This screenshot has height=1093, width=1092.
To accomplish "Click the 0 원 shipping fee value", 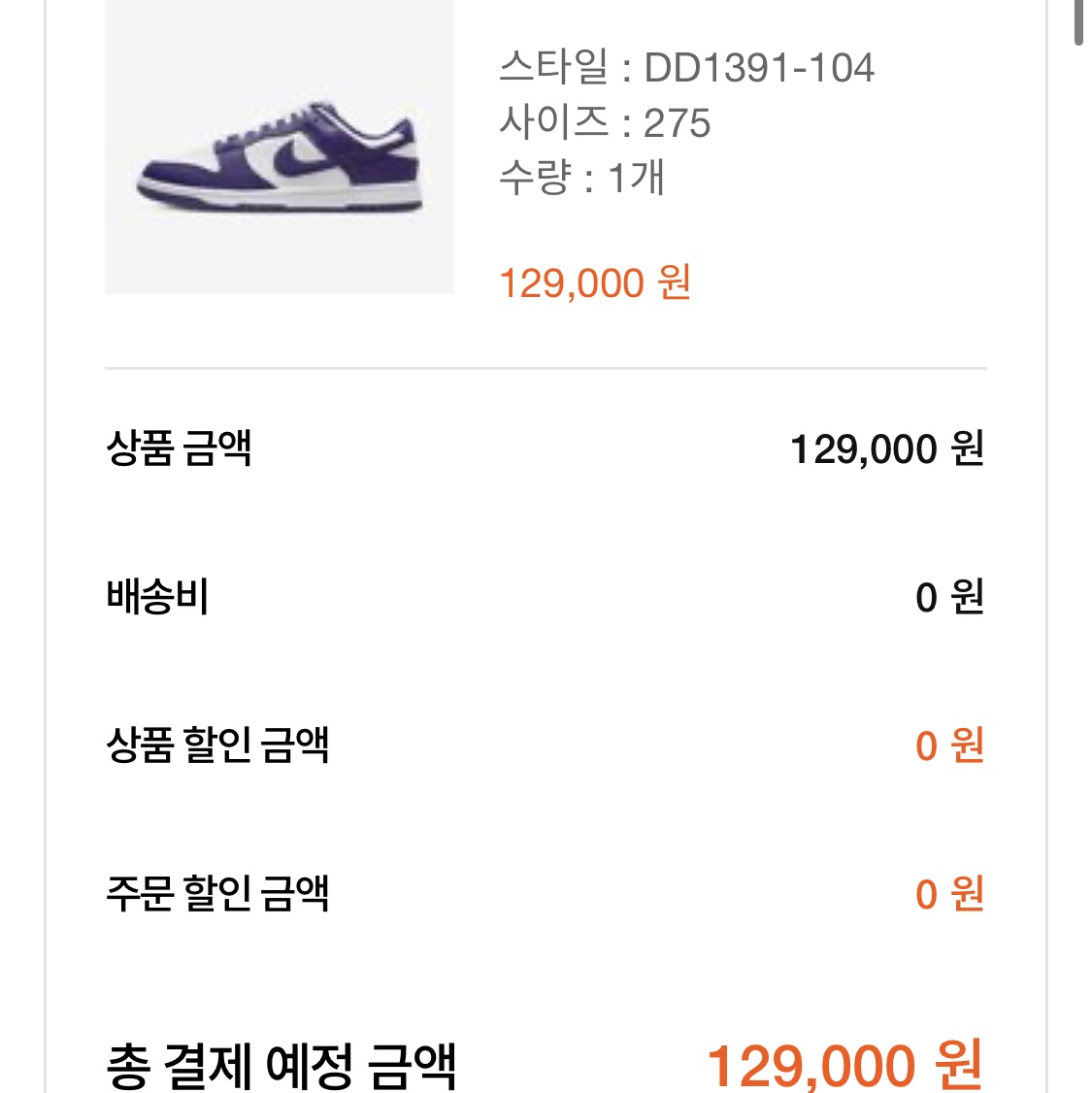I will coord(949,597).
